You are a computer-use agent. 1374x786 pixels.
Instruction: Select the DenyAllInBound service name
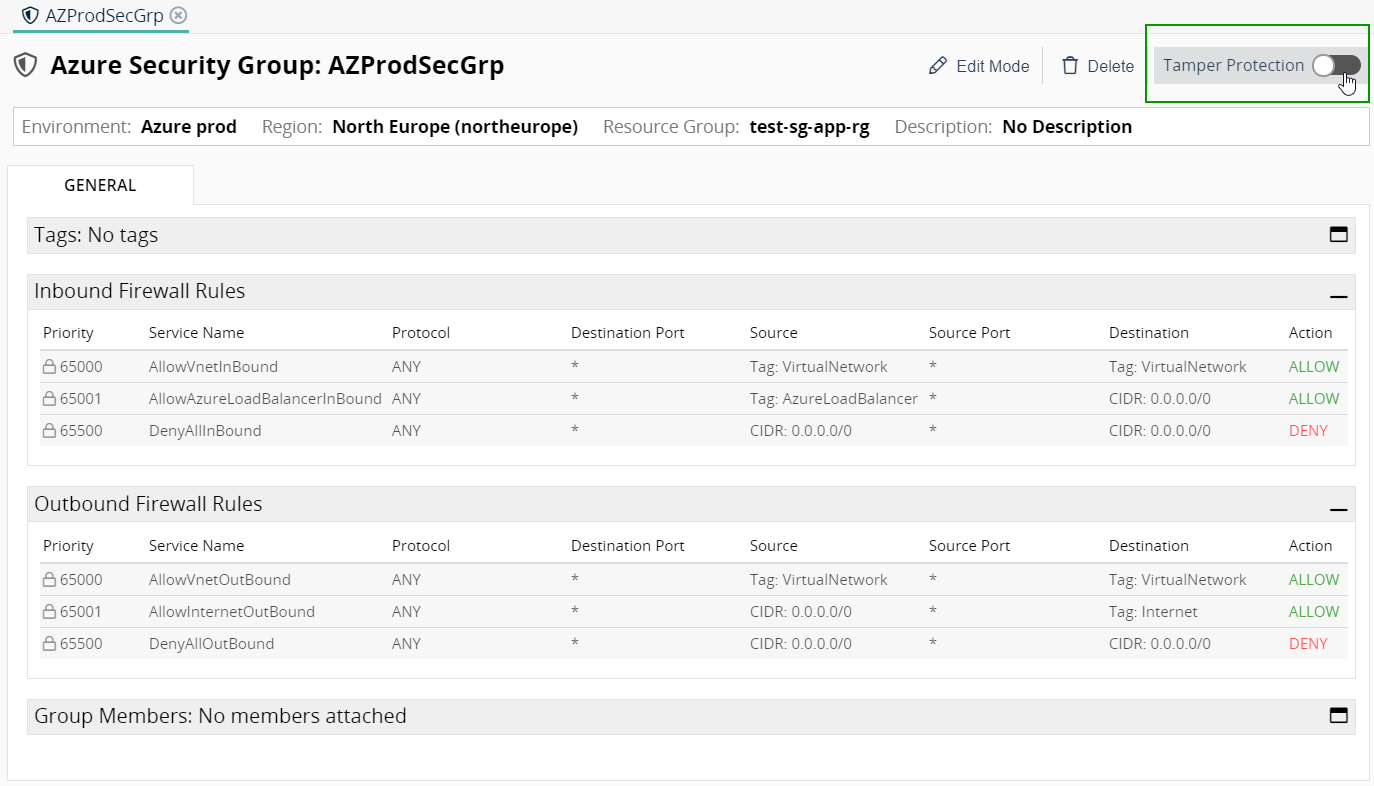[205, 431]
